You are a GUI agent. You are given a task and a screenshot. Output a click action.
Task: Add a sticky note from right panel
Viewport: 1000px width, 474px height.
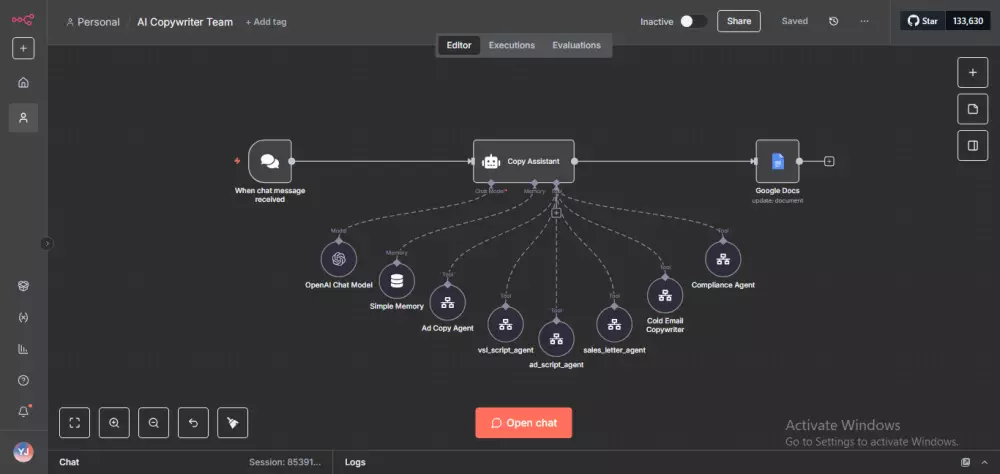click(973, 109)
